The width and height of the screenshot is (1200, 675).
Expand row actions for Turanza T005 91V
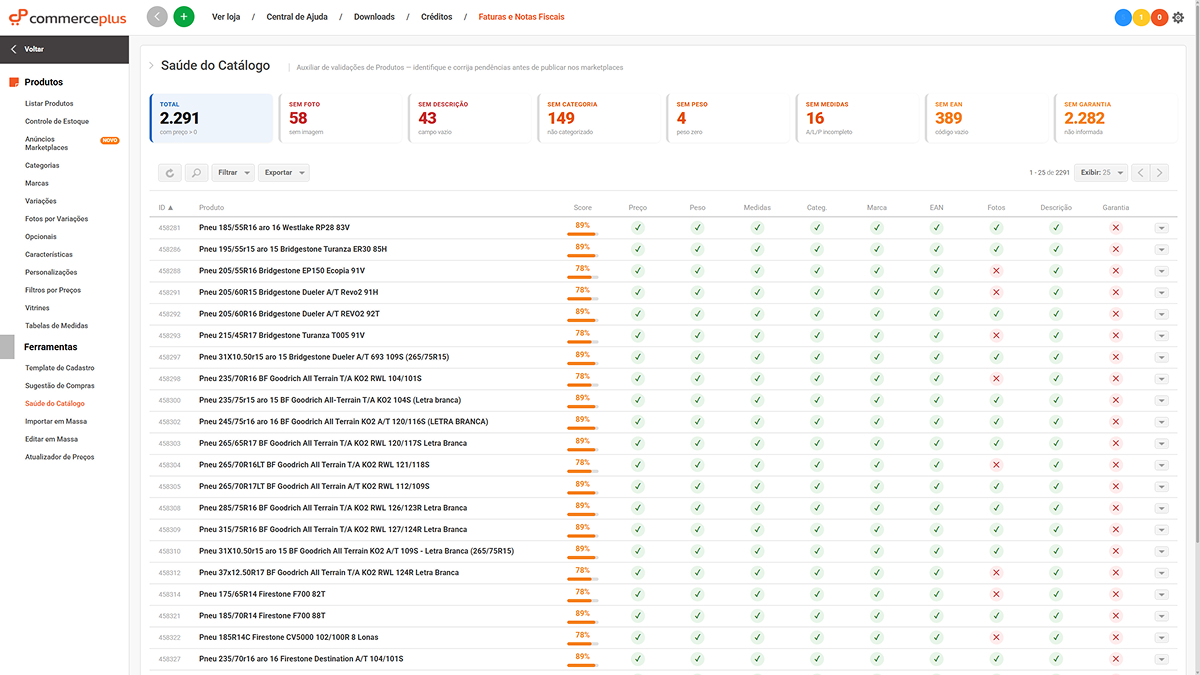1161,335
